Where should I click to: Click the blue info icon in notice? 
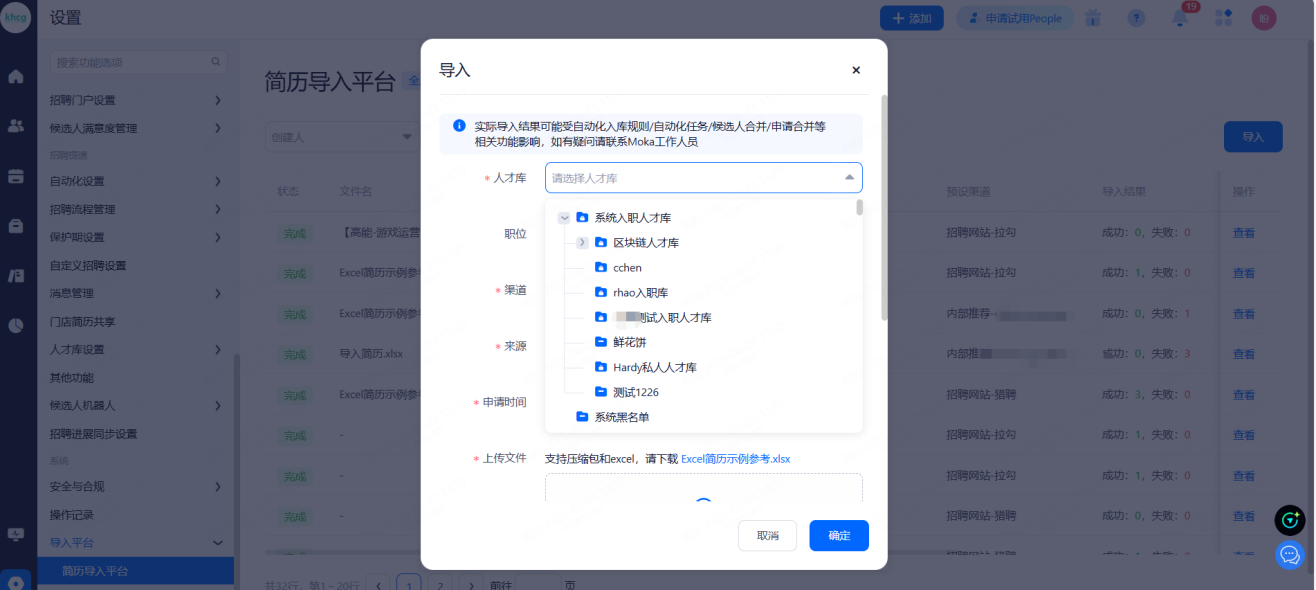(x=459, y=126)
